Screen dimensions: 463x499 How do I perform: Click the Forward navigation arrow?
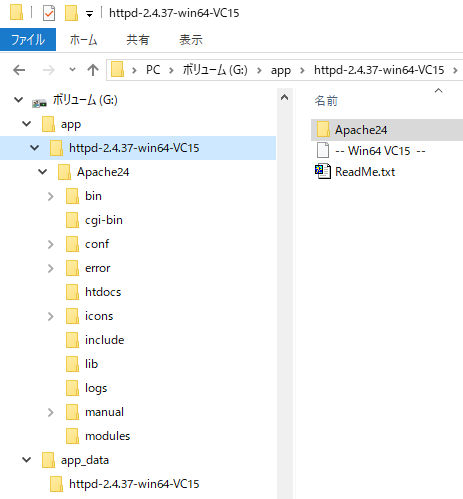click(x=49, y=70)
